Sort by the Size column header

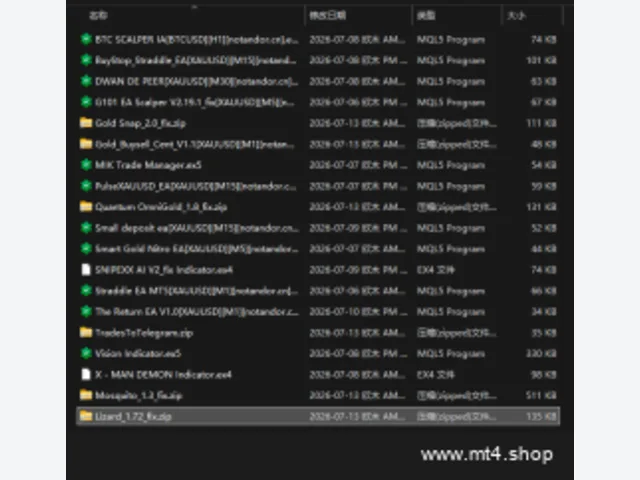point(516,16)
